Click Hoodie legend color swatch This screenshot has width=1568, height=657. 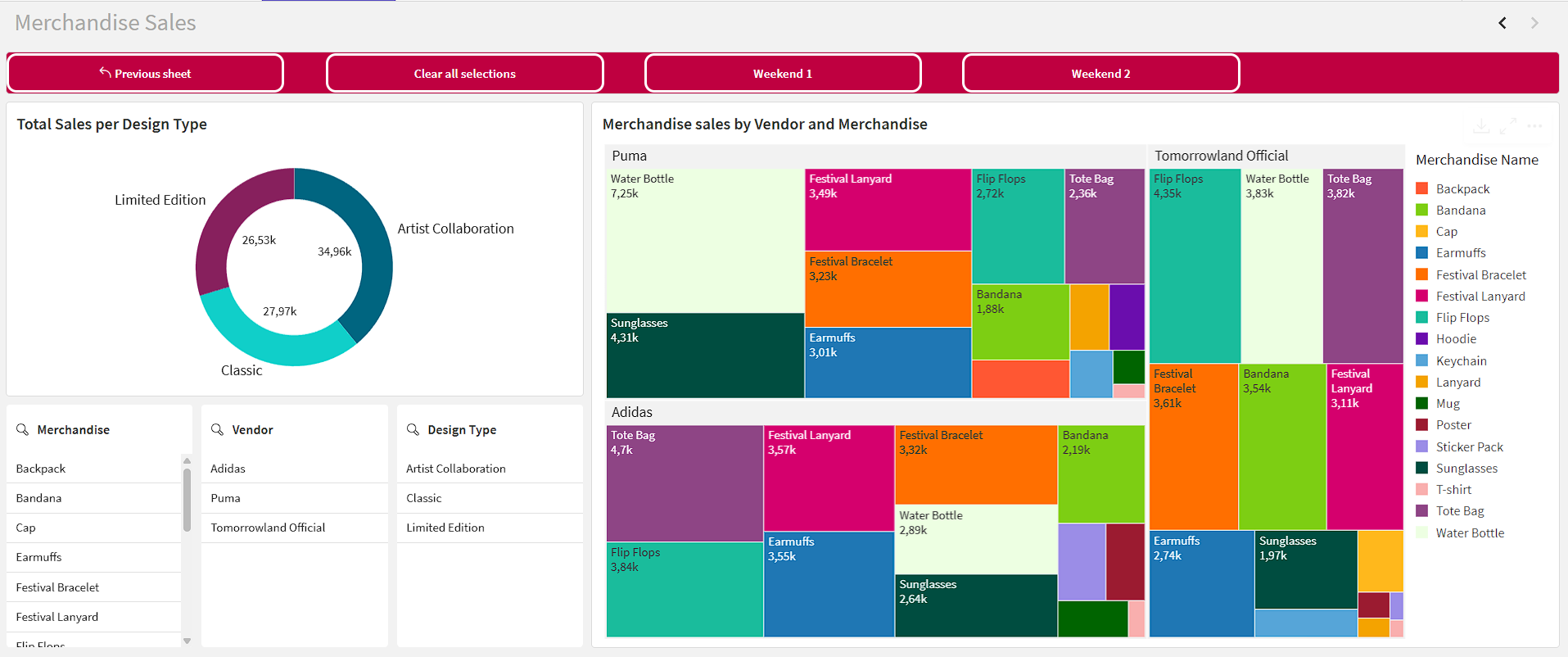coord(1421,338)
